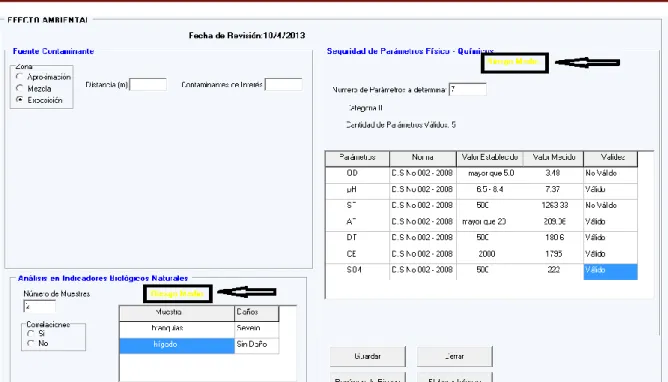668x382 pixels.
Task: Select the ST parameter cell
Action: pos(357,206)
